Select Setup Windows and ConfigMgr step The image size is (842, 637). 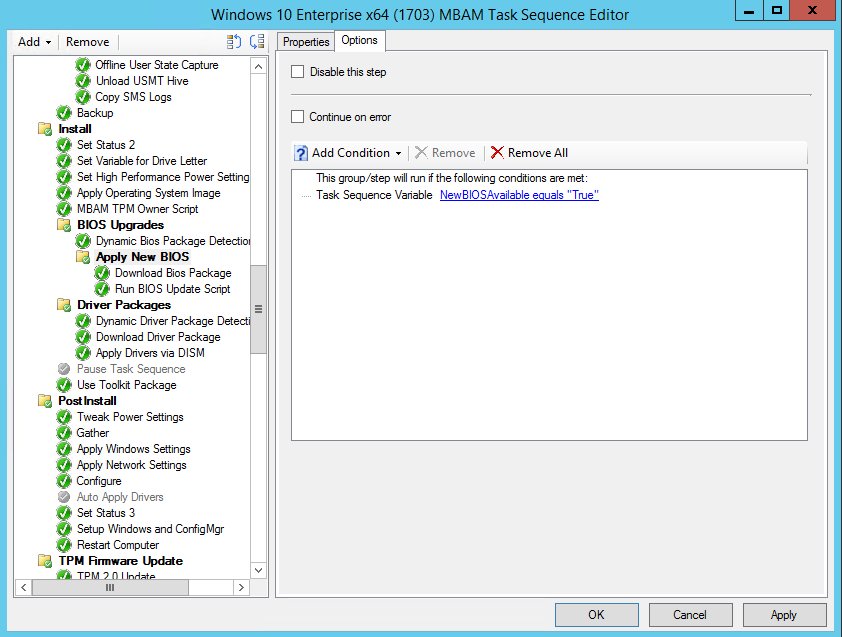[150, 529]
